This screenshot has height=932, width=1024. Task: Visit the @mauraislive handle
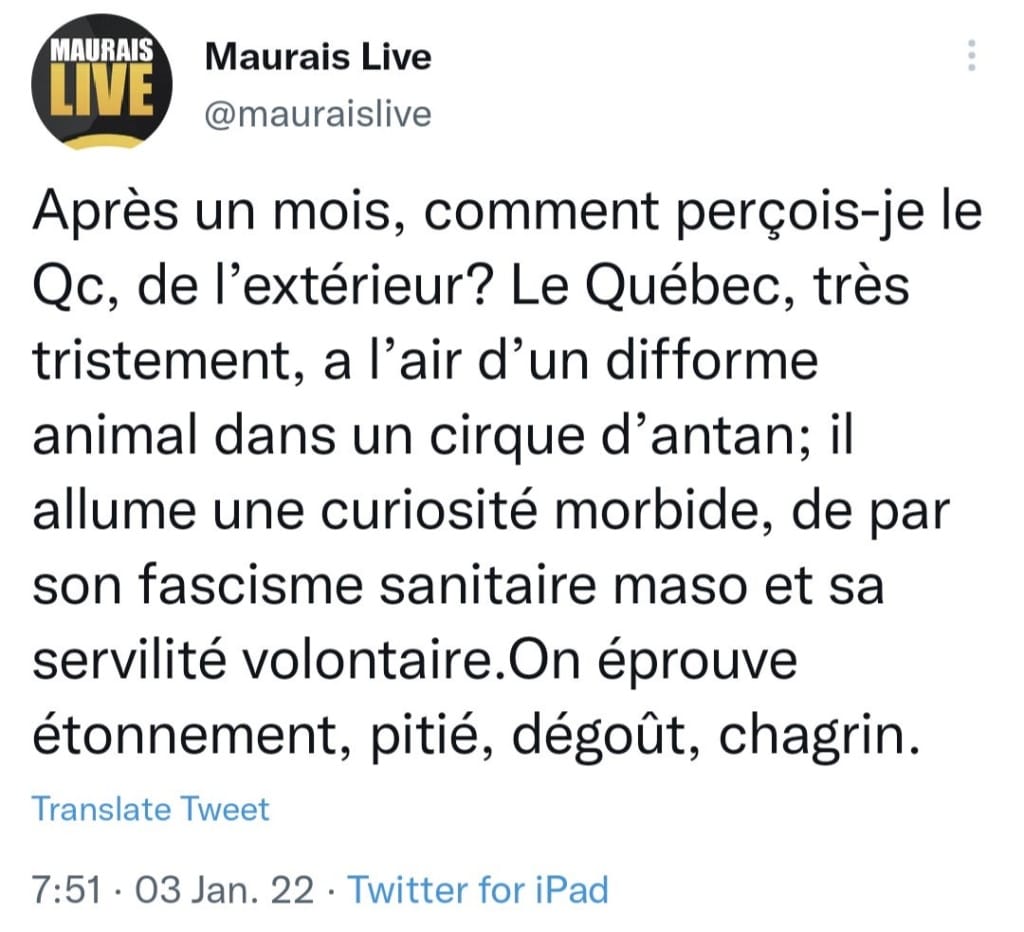point(317,114)
